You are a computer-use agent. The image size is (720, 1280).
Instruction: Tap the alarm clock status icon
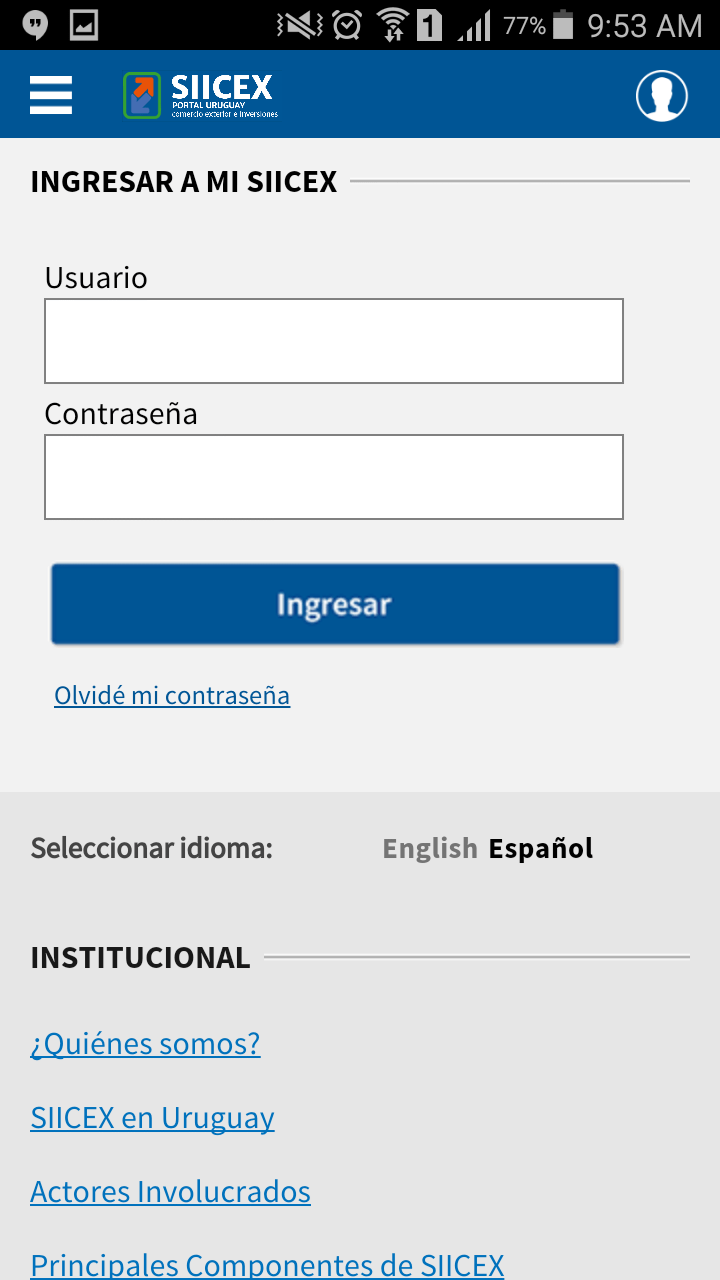pyautogui.click(x=347, y=25)
